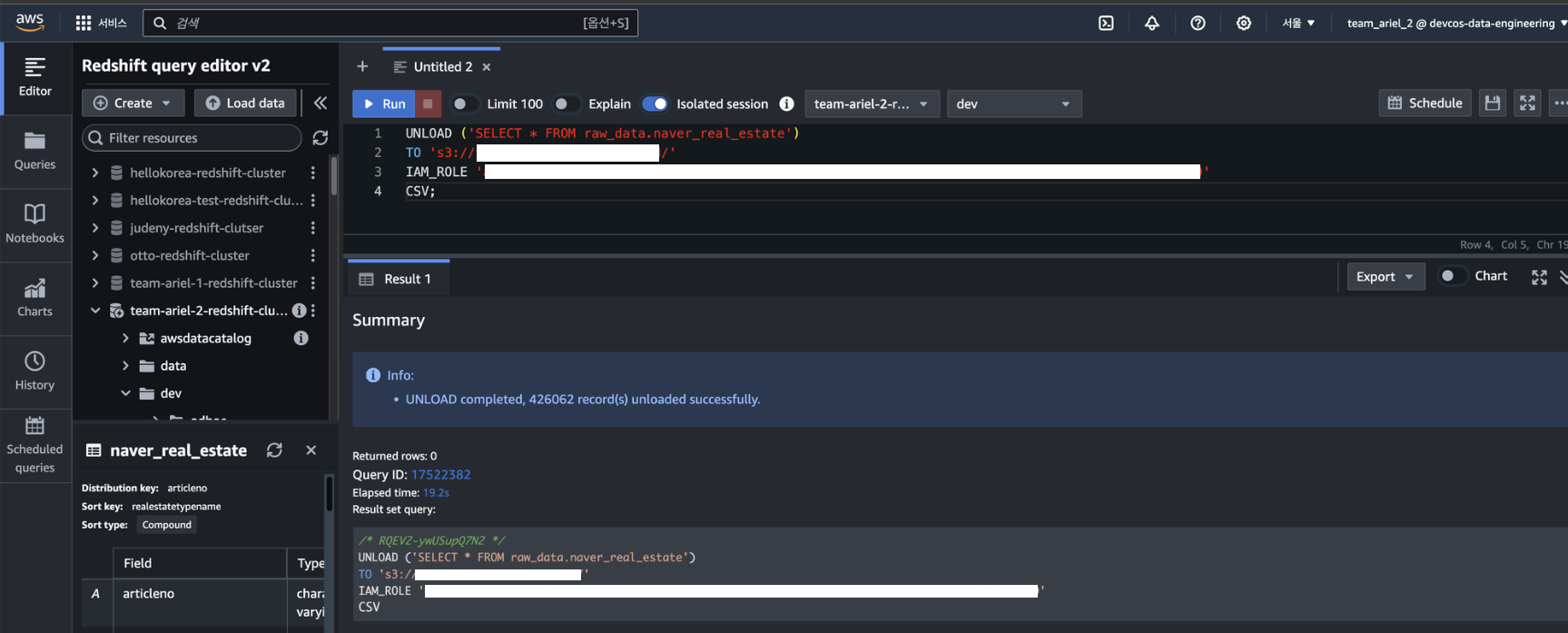Collapse team-ariel-2-redshift cluster node
Viewport: 1568px width, 633px height.
(x=95, y=311)
